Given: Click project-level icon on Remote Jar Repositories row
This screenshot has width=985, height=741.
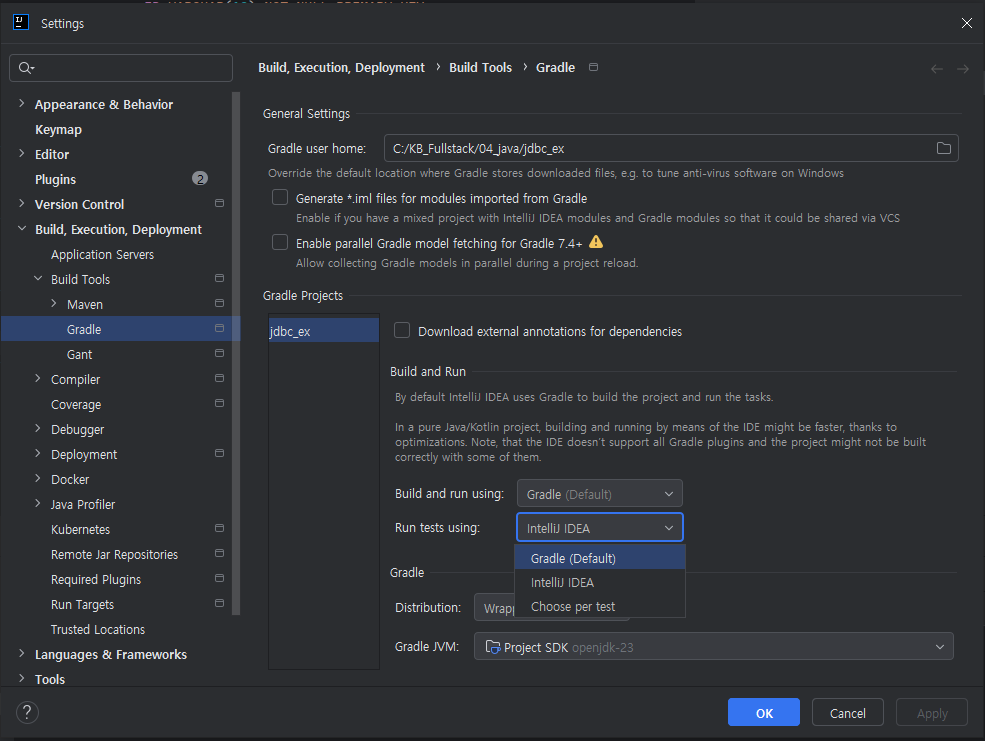Looking at the screenshot, I should (x=219, y=553).
